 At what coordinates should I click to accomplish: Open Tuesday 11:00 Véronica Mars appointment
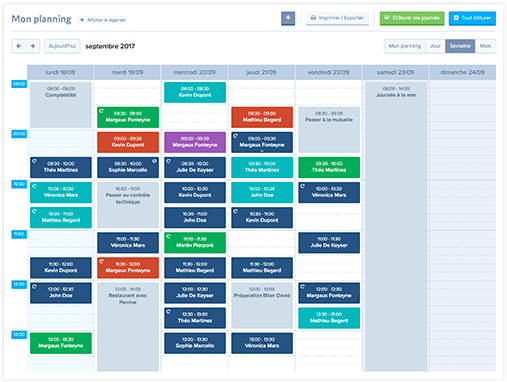(128, 242)
